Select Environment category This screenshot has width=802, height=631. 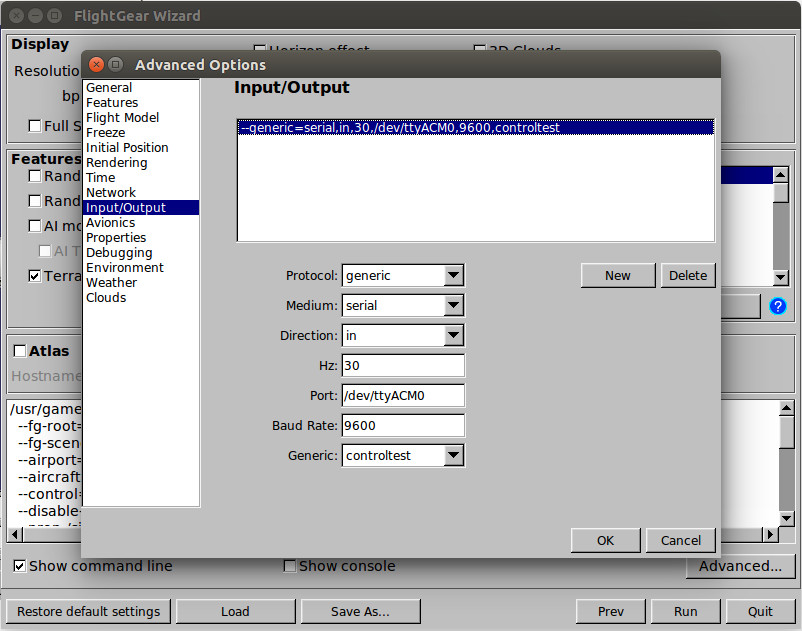coord(125,267)
